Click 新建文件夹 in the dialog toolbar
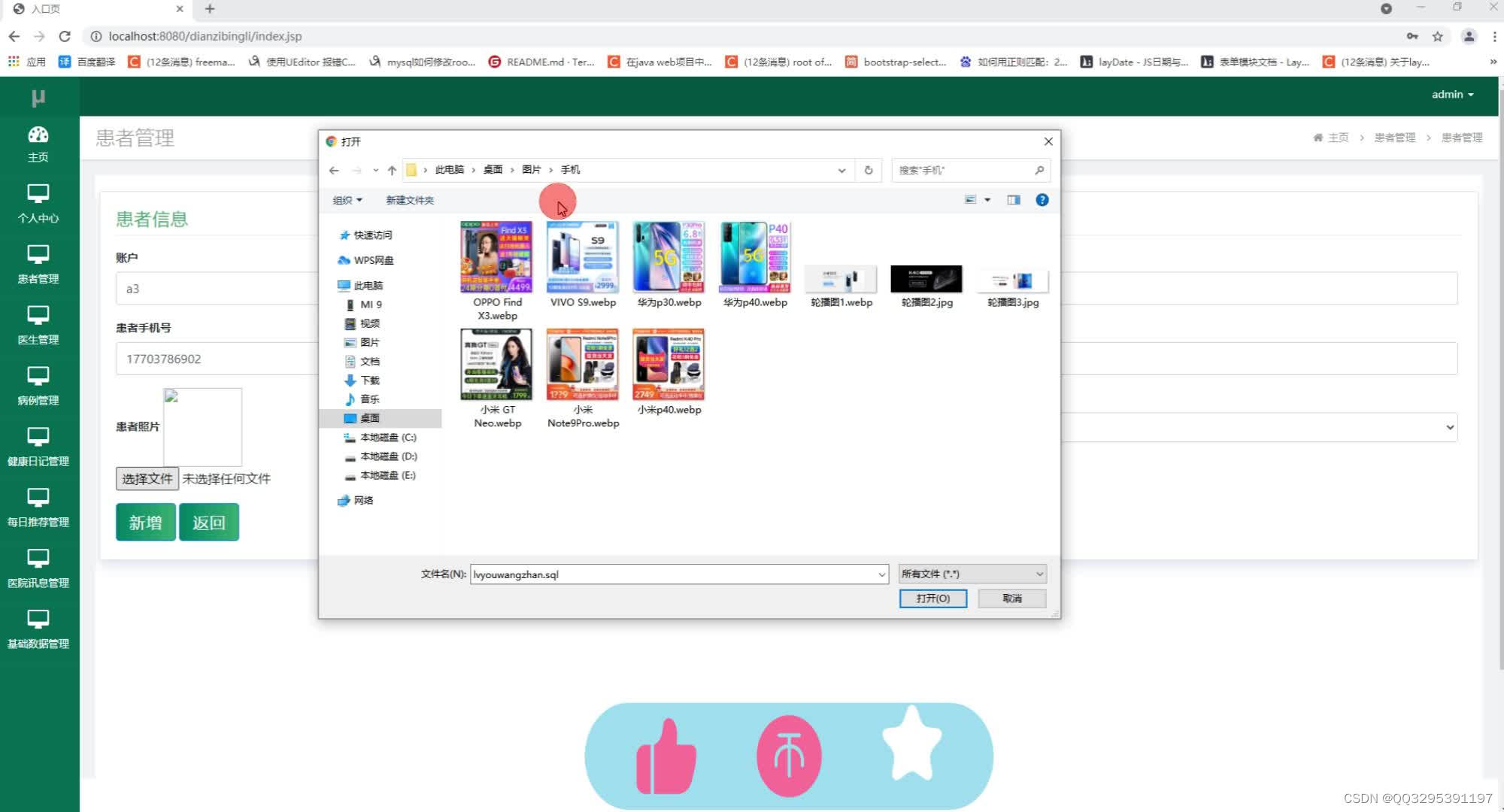Image resolution: width=1504 pixels, height=812 pixels. click(410, 200)
